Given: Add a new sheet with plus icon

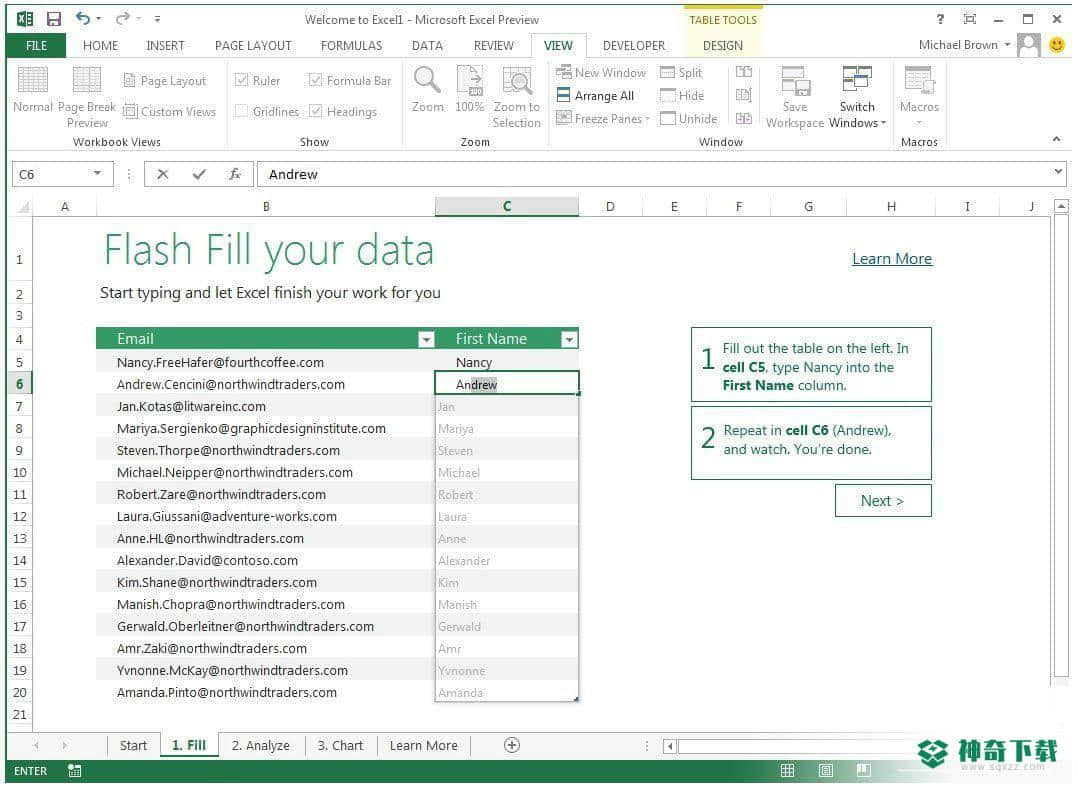Looking at the screenshot, I should pos(512,745).
